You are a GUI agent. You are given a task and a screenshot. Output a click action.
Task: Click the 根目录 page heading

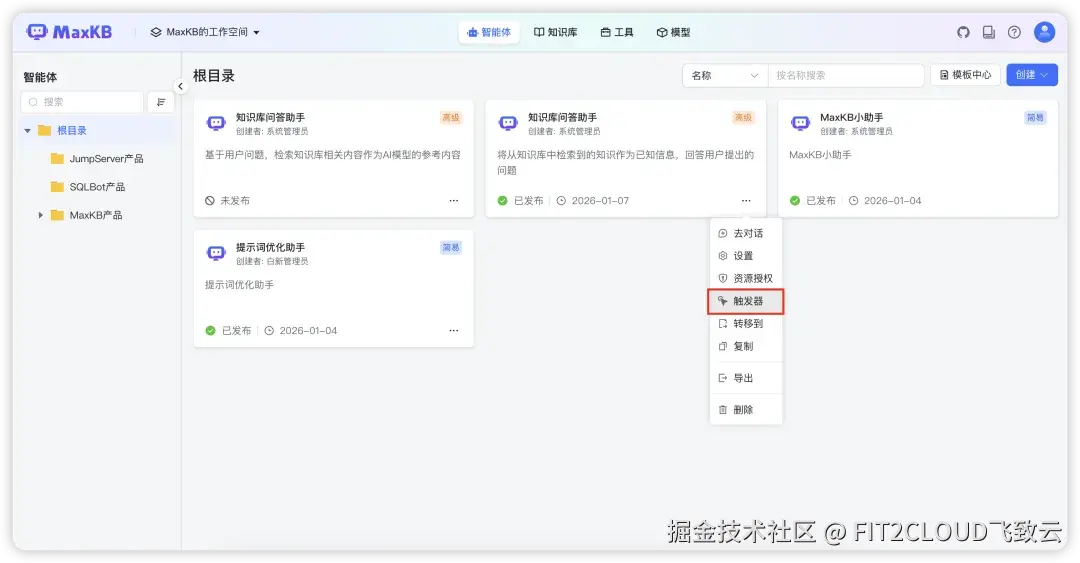pyautogui.click(x=214, y=76)
